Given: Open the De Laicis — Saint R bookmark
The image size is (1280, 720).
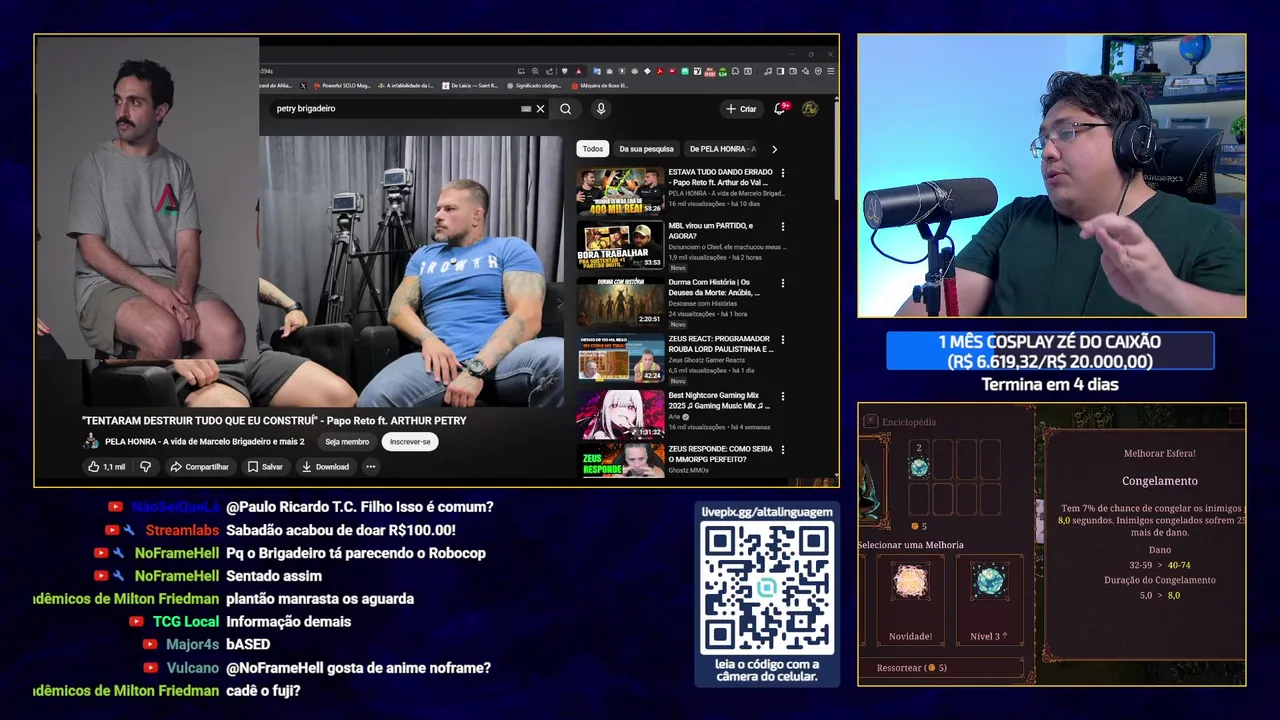Looking at the screenshot, I should [x=469, y=86].
